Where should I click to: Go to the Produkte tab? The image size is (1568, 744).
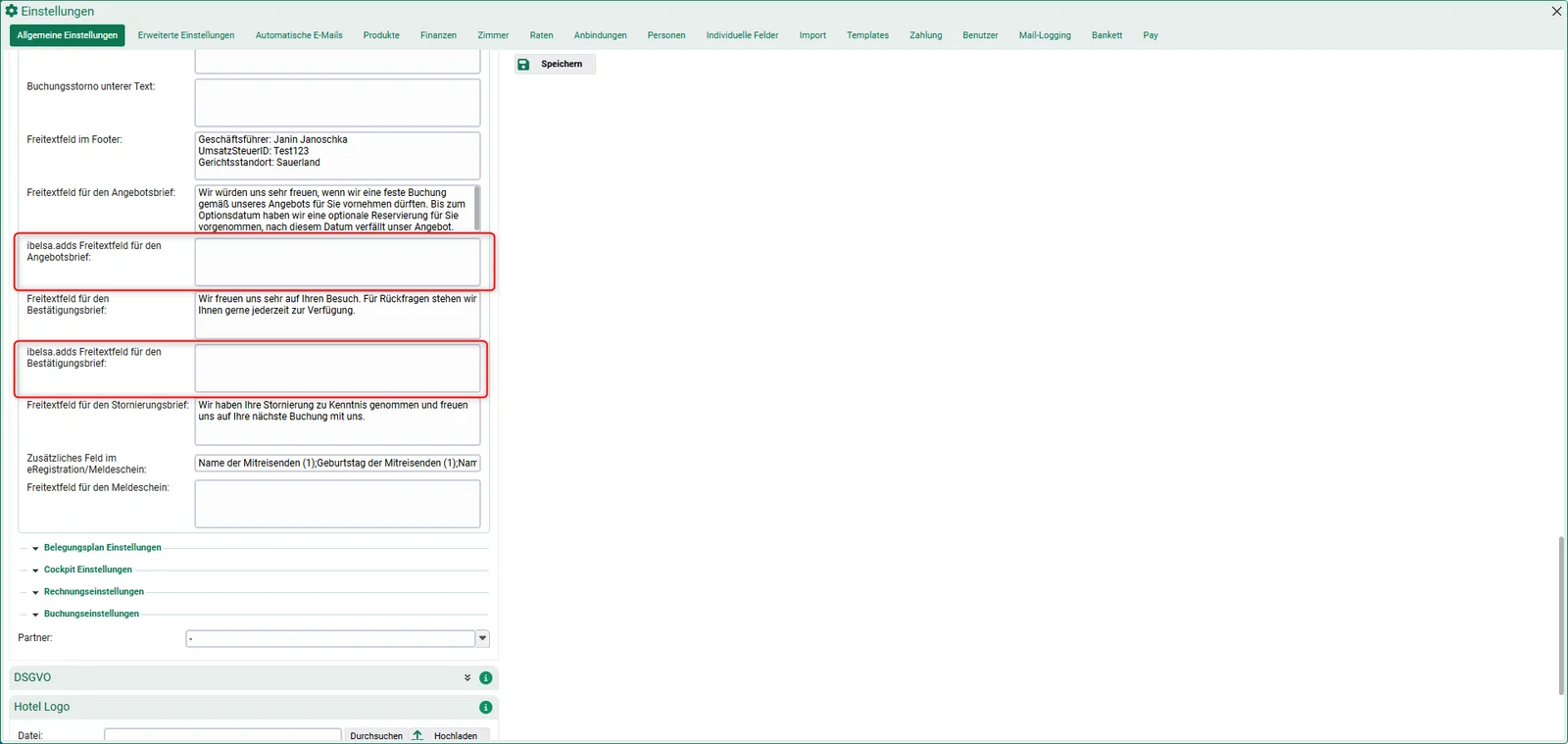381,35
